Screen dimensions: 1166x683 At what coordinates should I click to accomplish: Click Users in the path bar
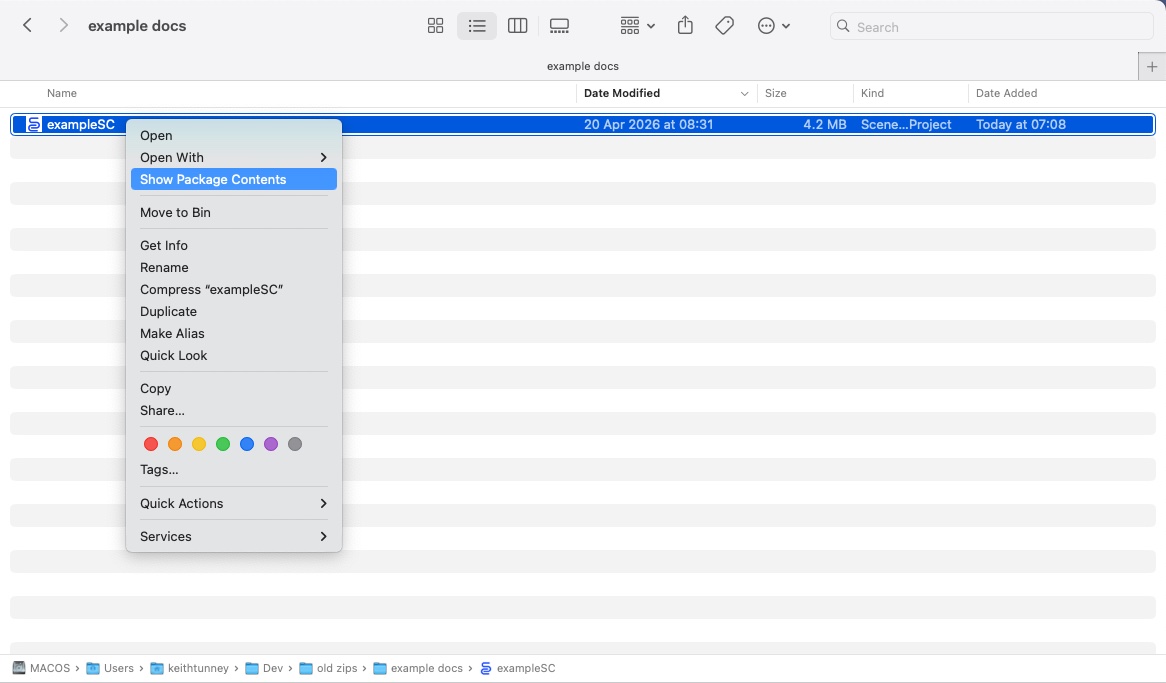pos(110,668)
